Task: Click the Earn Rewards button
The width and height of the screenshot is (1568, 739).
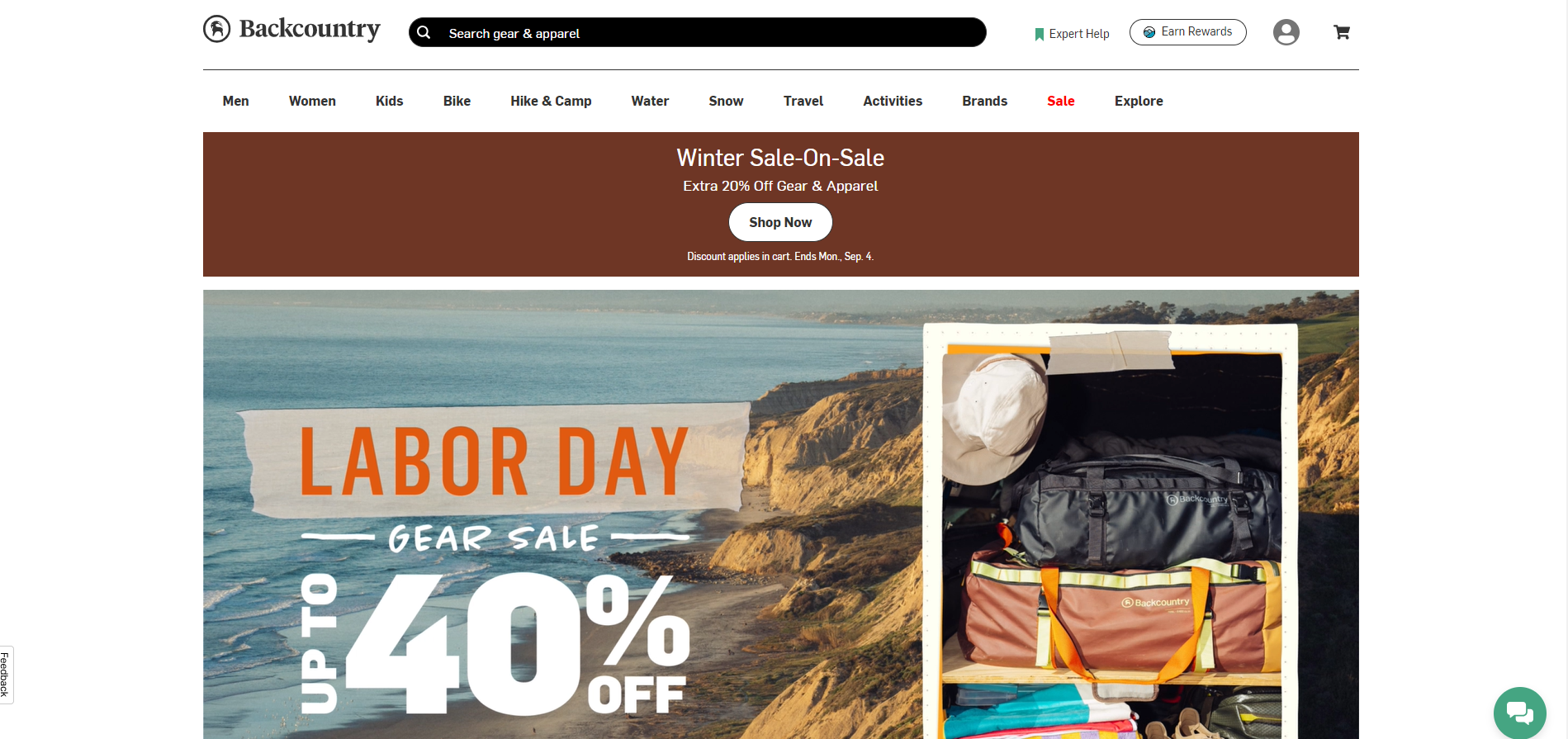Action: tap(1187, 32)
